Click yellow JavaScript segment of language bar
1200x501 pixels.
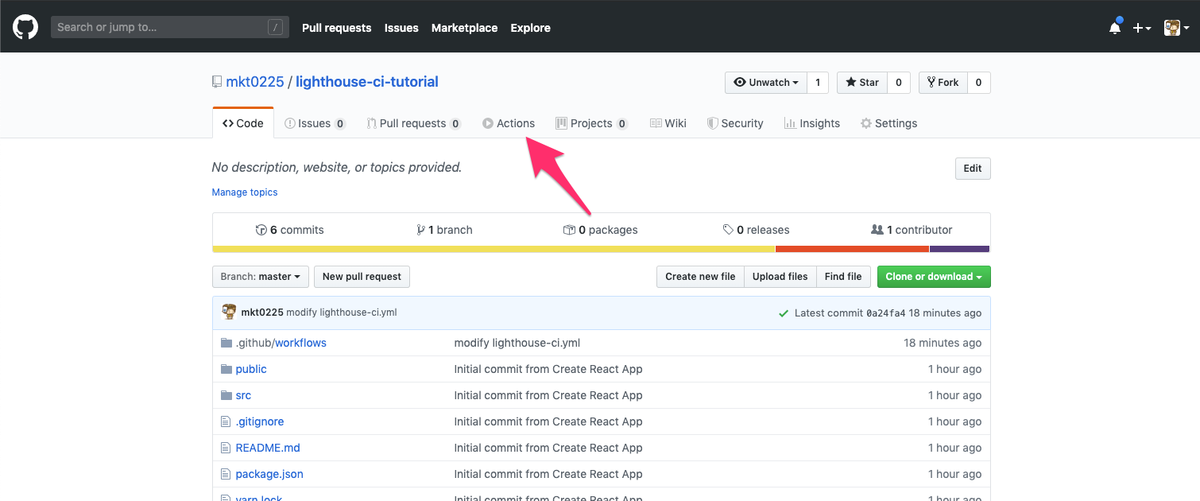tap(494, 249)
